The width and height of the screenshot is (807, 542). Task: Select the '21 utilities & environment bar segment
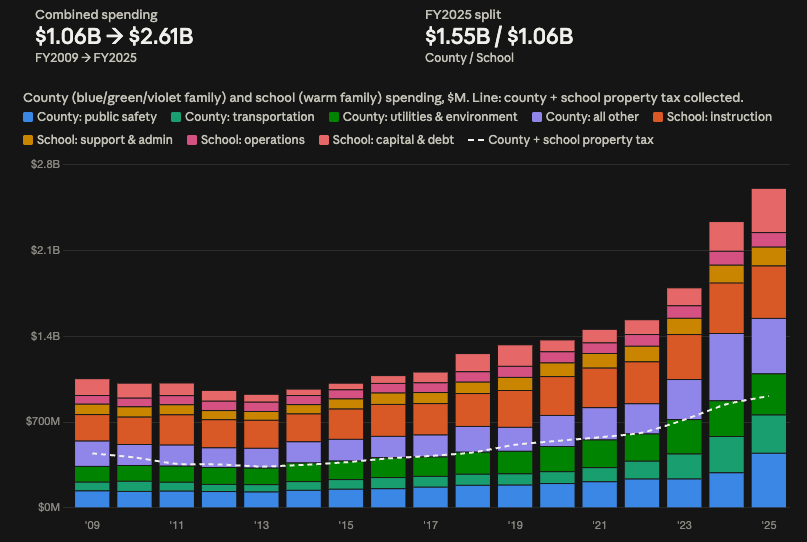[600, 453]
